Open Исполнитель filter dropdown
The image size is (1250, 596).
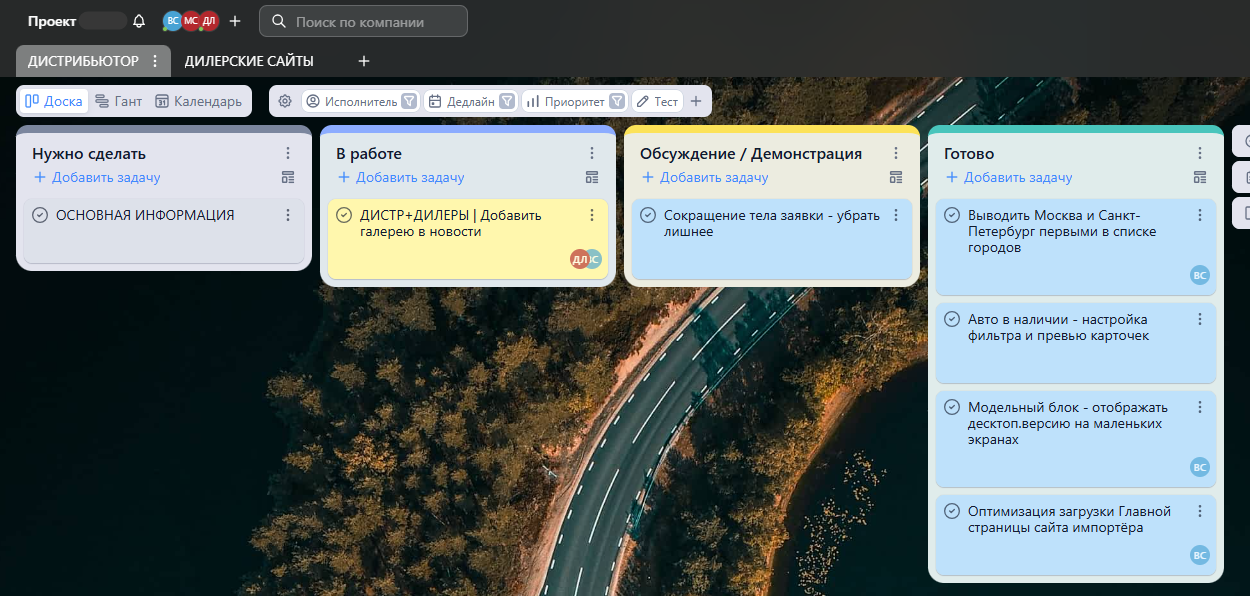pos(409,101)
